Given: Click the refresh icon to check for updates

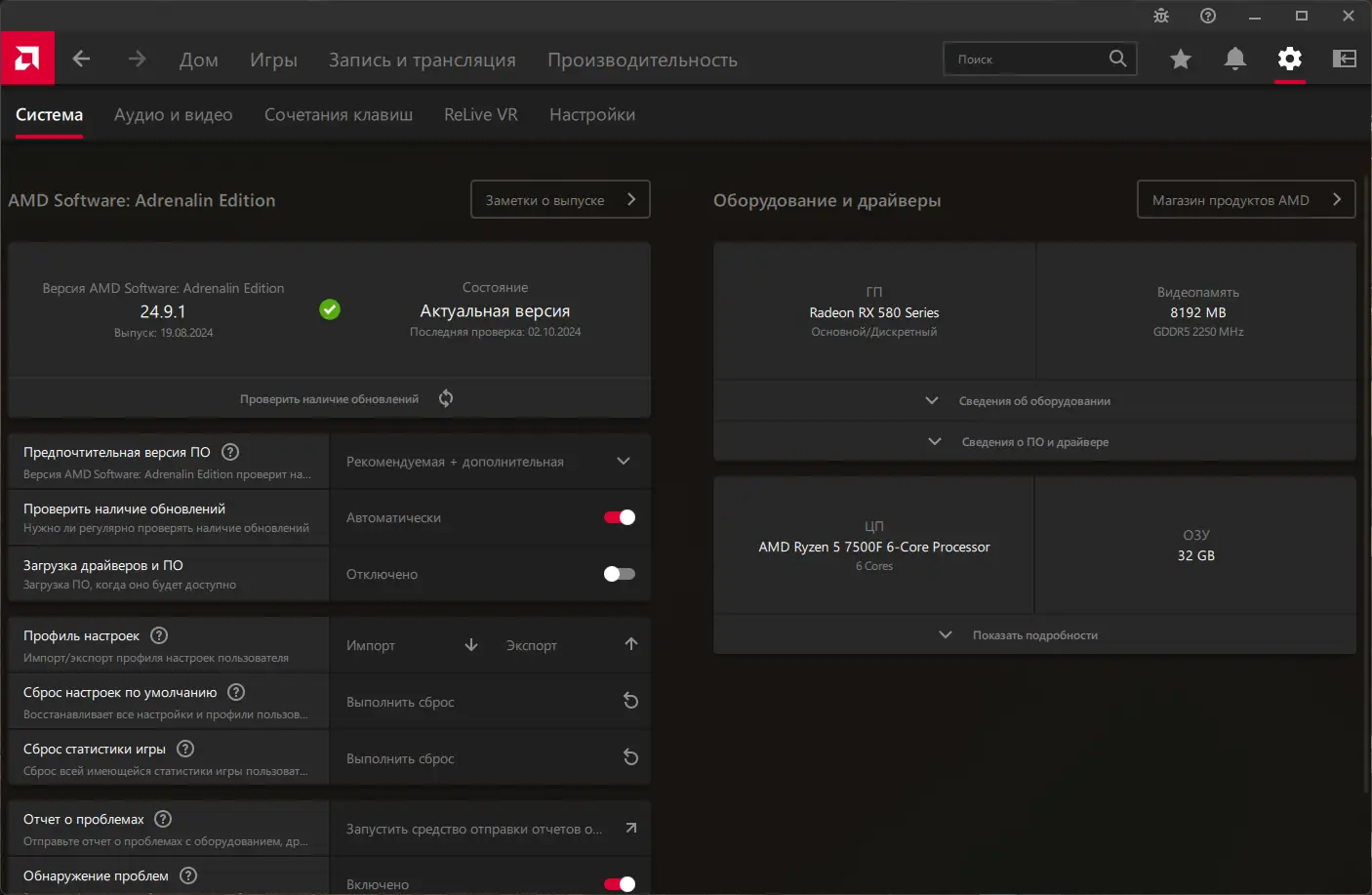Looking at the screenshot, I should 445,397.
